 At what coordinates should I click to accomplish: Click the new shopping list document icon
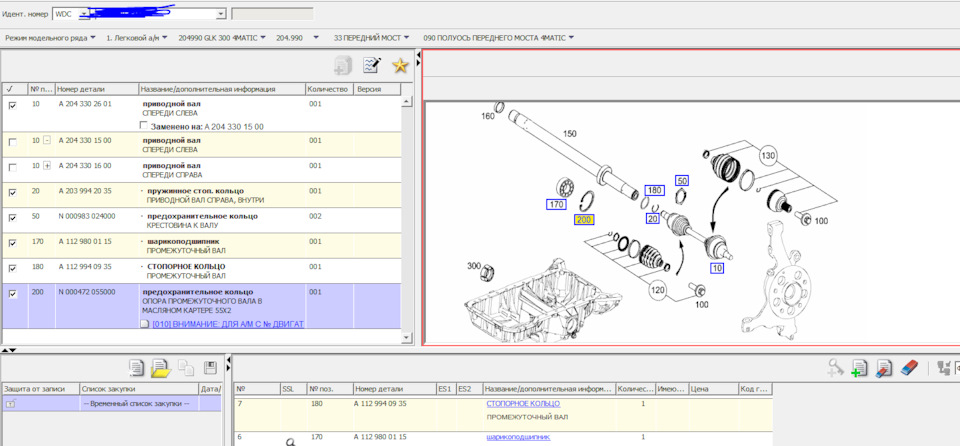136,368
